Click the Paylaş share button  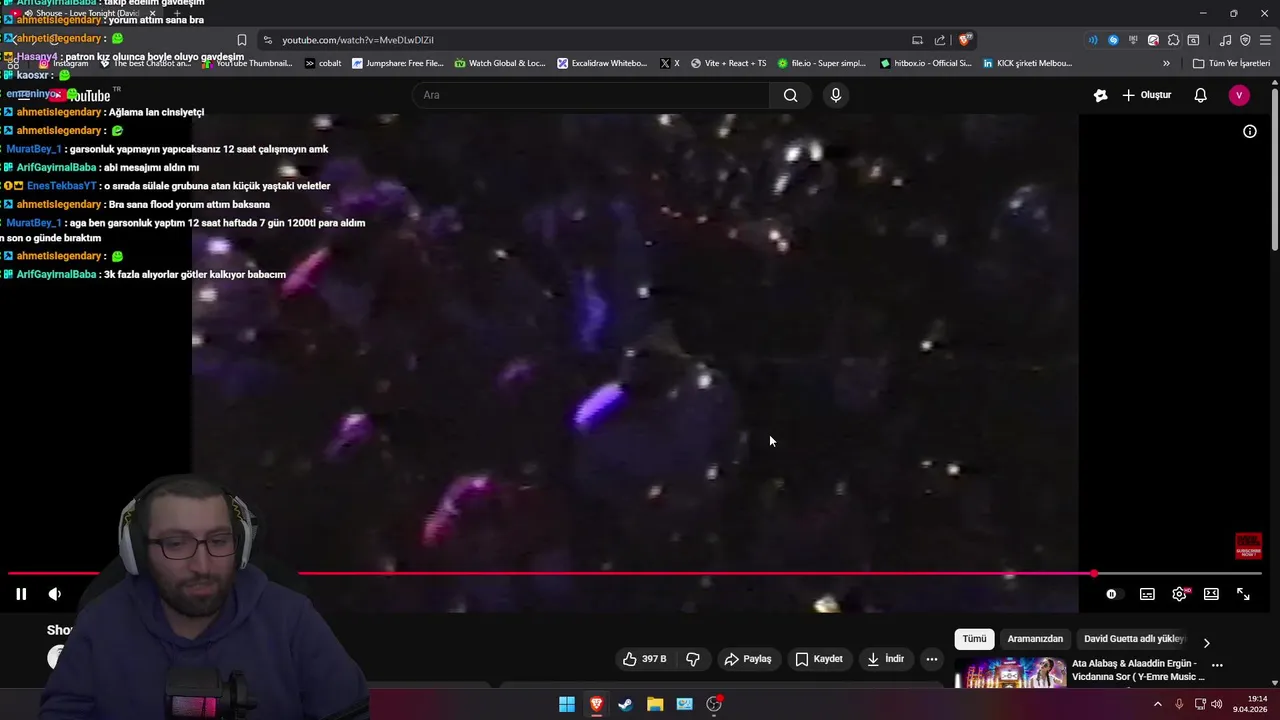click(748, 659)
